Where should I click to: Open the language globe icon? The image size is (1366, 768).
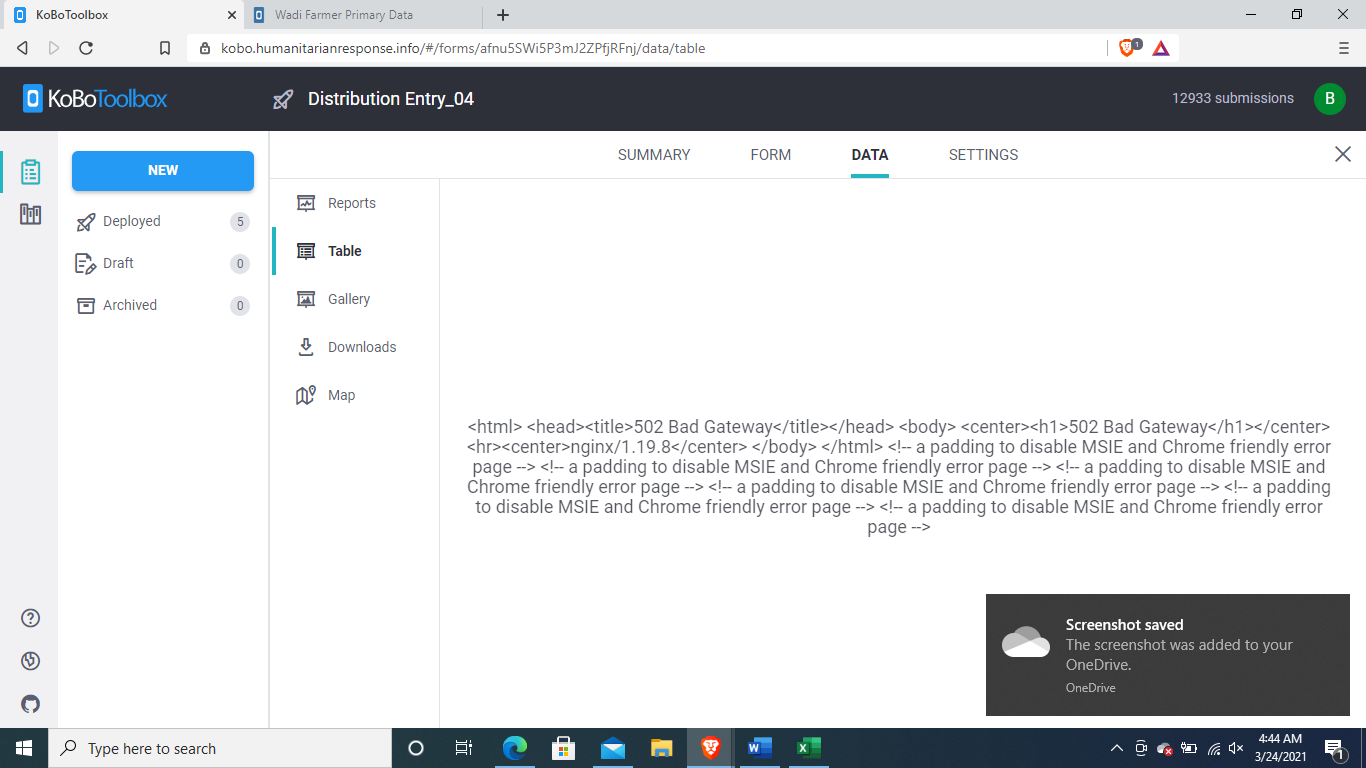[x=29, y=661]
